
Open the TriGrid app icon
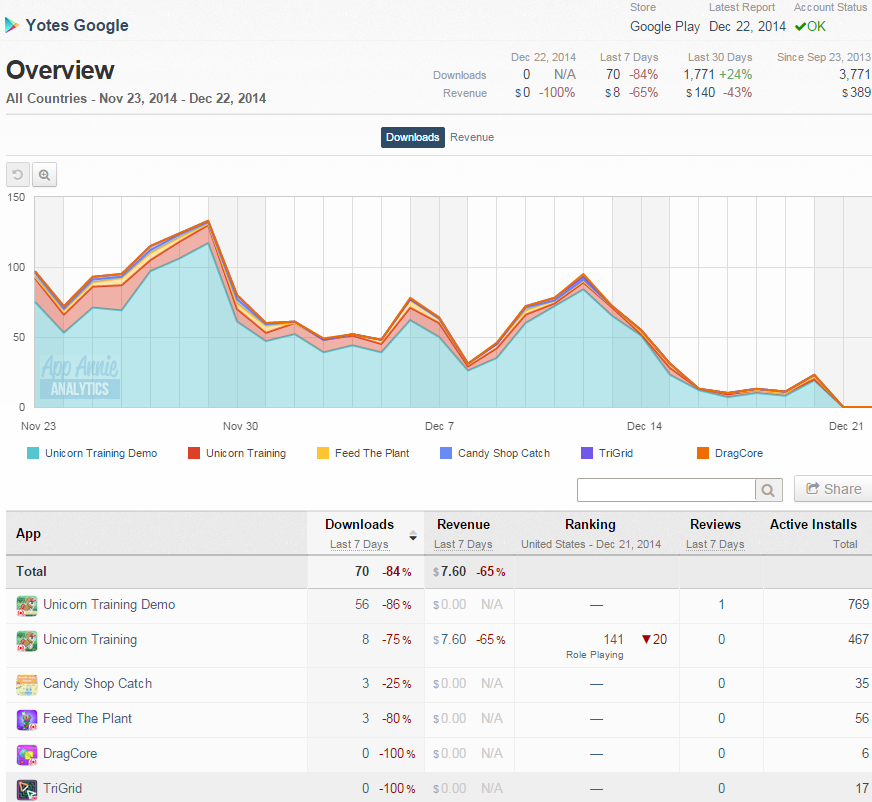[27, 790]
